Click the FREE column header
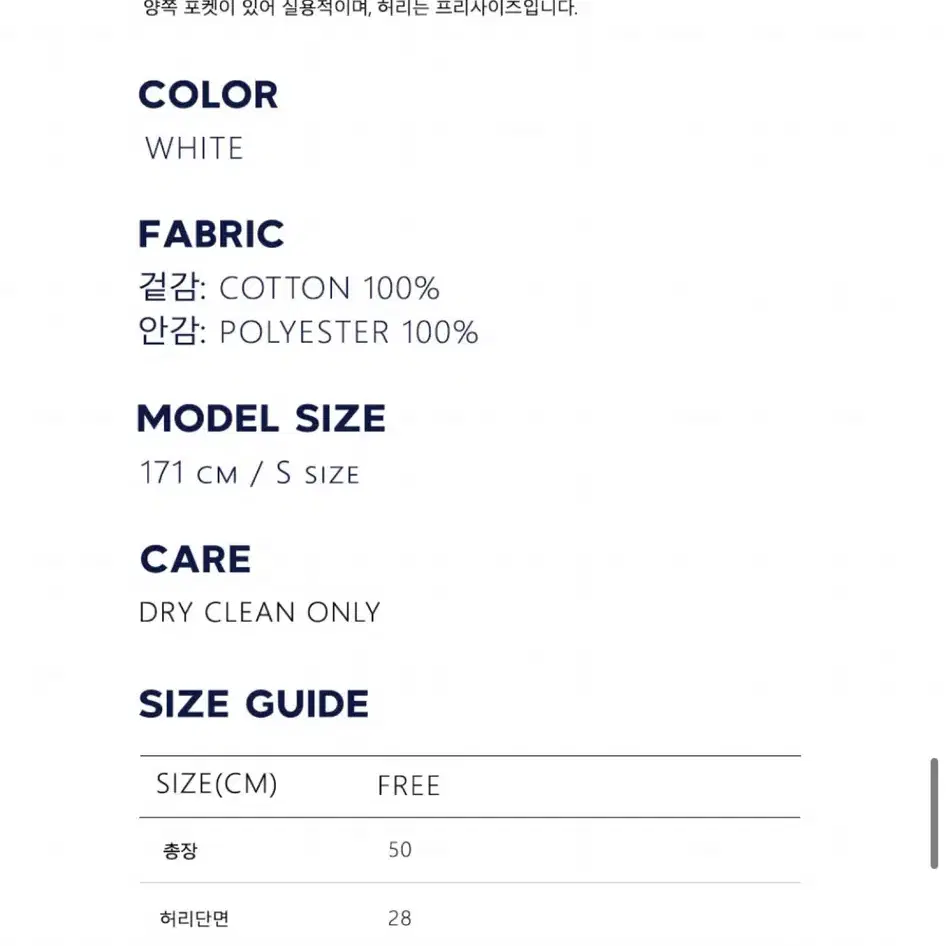946x946 pixels. click(x=409, y=786)
